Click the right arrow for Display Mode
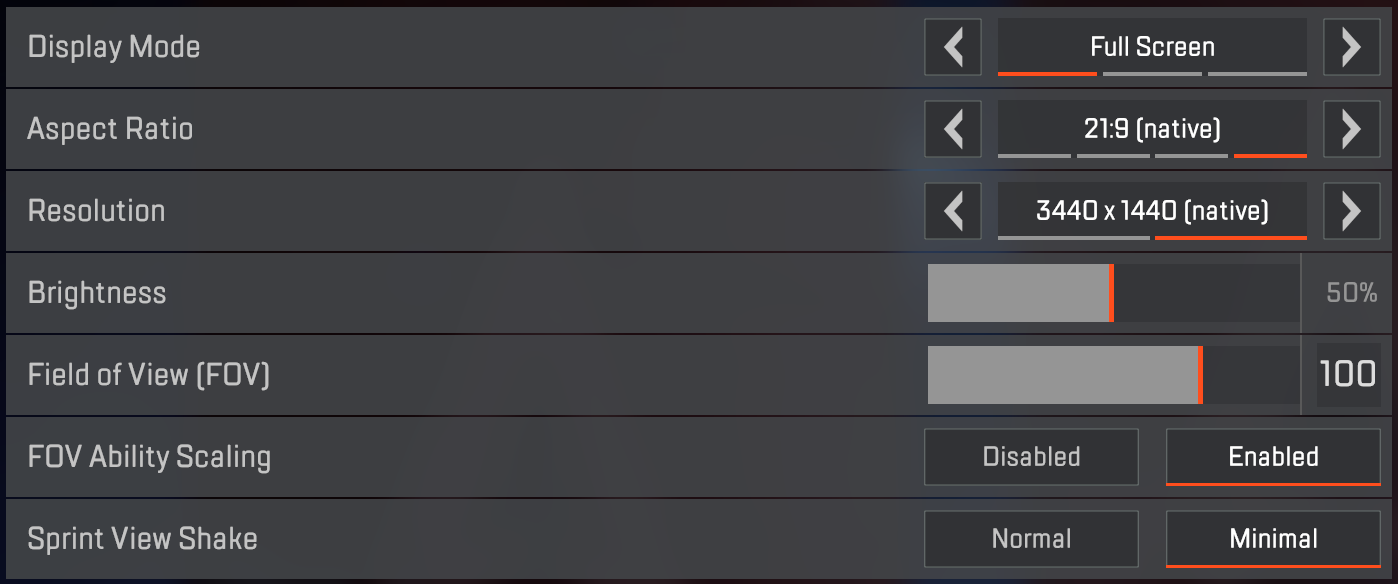Screen dimensions: 1398x584 pos(1351,47)
